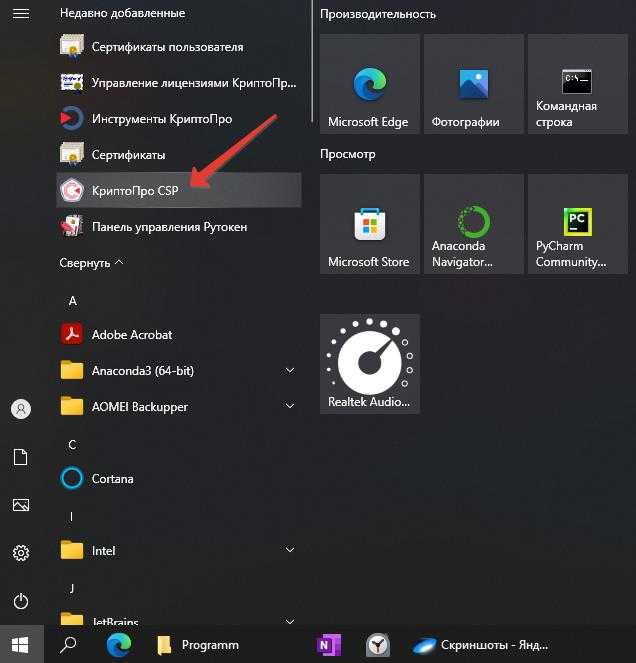Open Settings gear in Start sidebar

pyautogui.click(x=21, y=553)
